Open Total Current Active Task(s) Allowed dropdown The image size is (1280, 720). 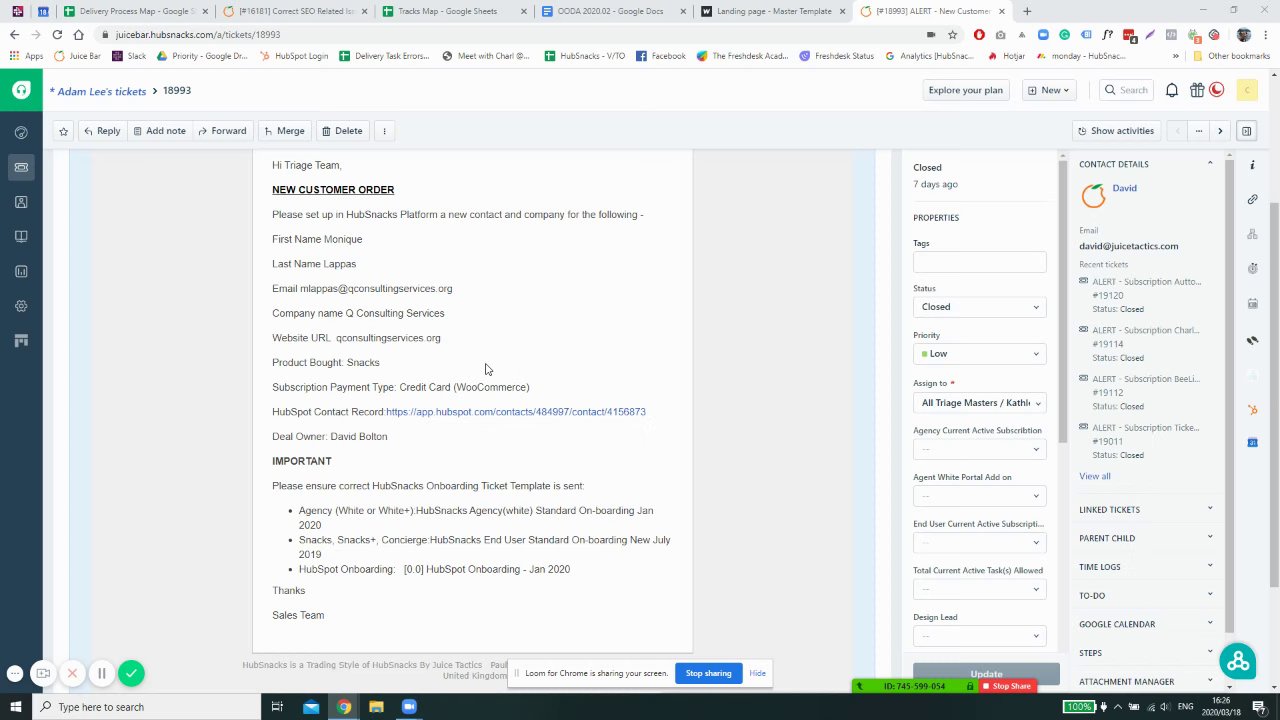click(x=979, y=590)
